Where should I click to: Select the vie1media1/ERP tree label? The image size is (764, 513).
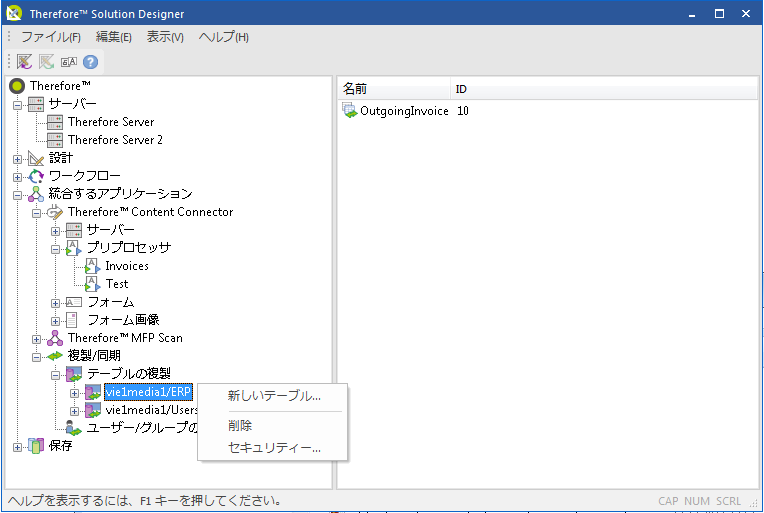(148, 392)
